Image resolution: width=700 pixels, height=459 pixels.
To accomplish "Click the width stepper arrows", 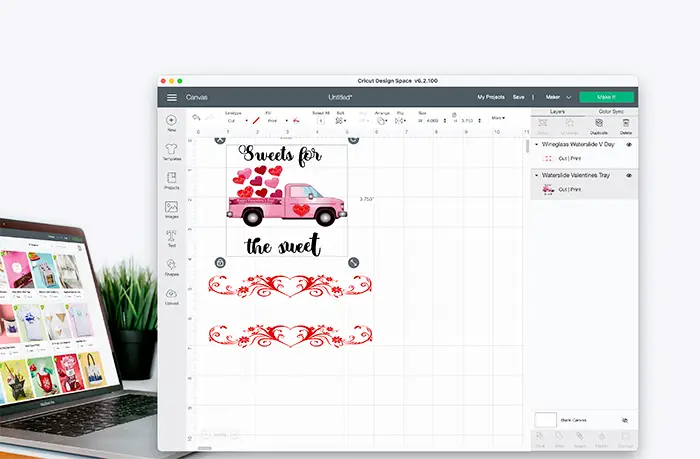I will pos(445,121).
